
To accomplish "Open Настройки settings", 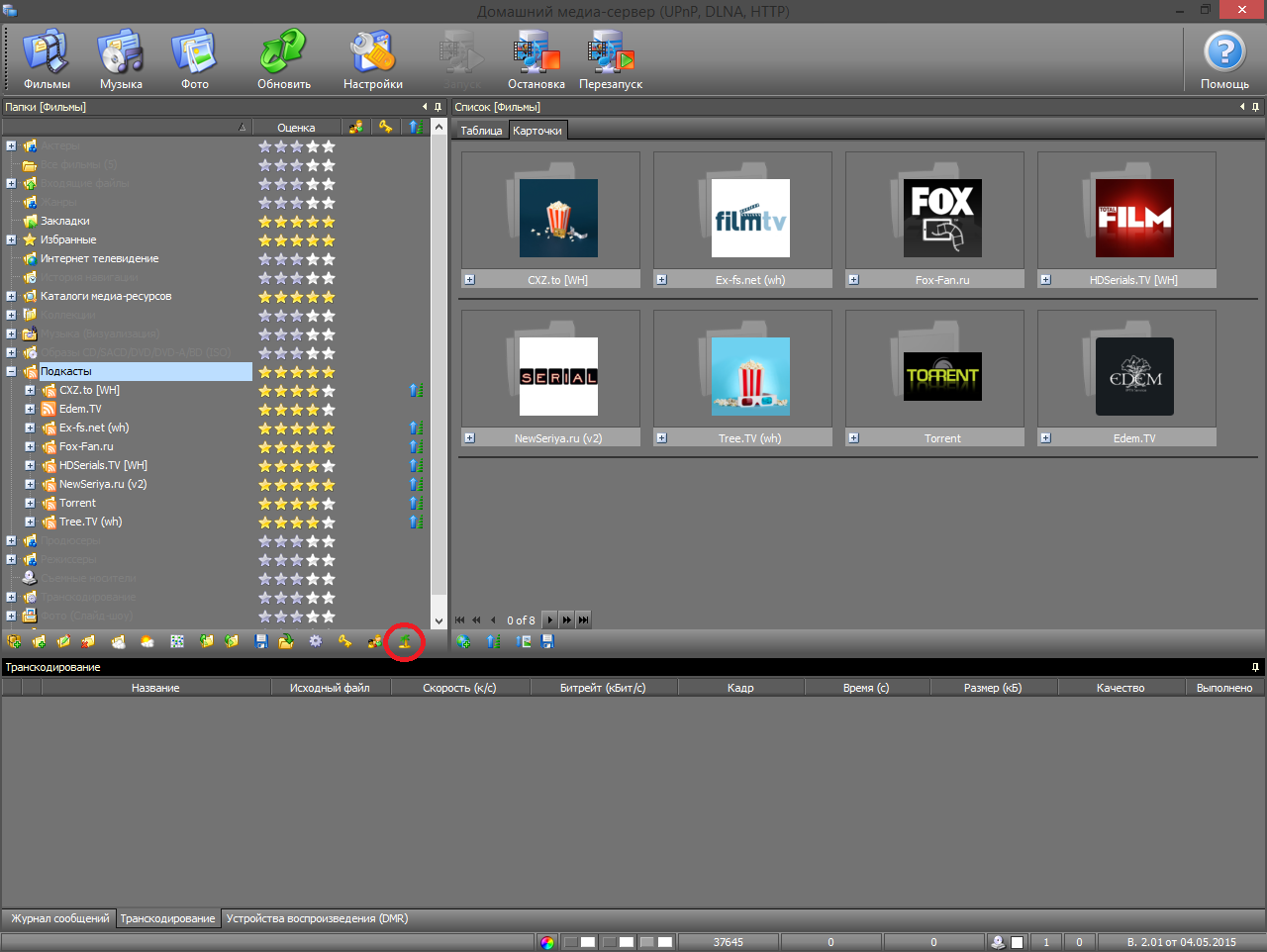I will [372, 59].
